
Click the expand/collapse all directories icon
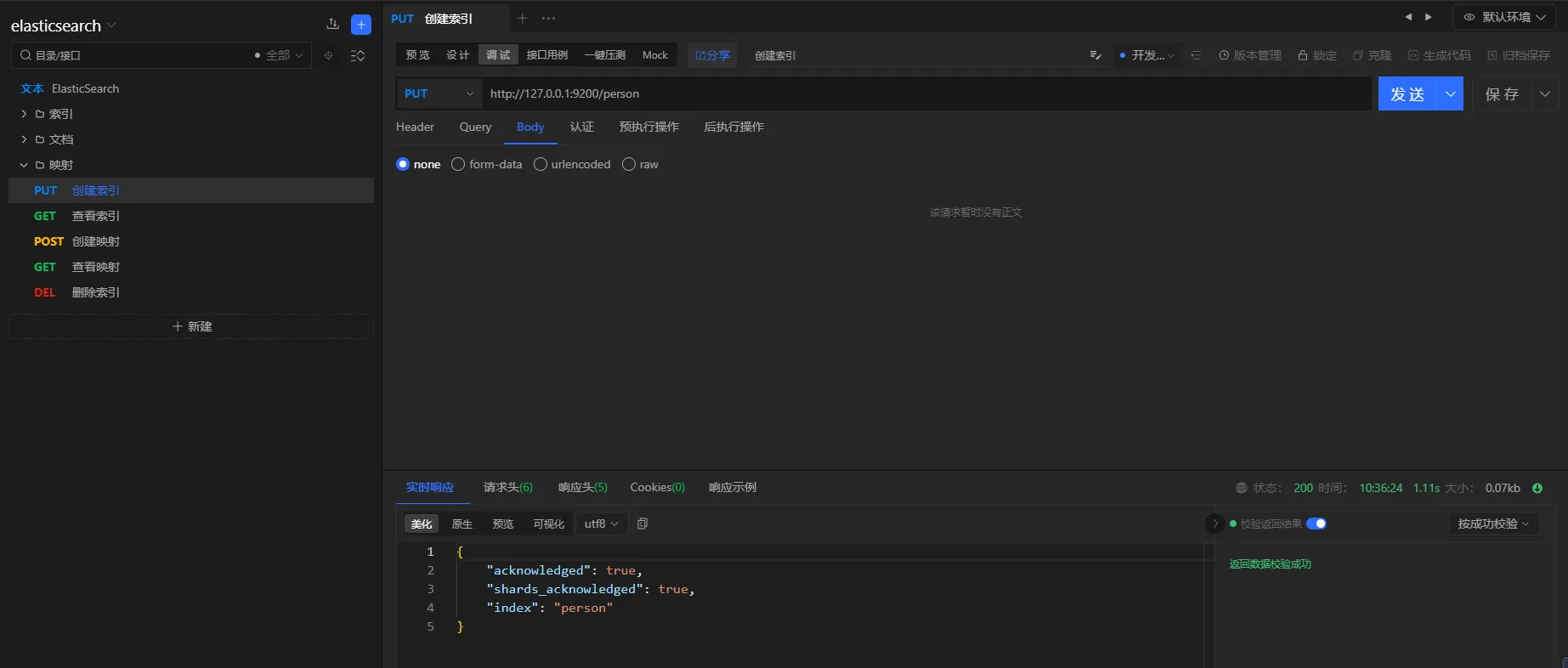(x=358, y=55)
